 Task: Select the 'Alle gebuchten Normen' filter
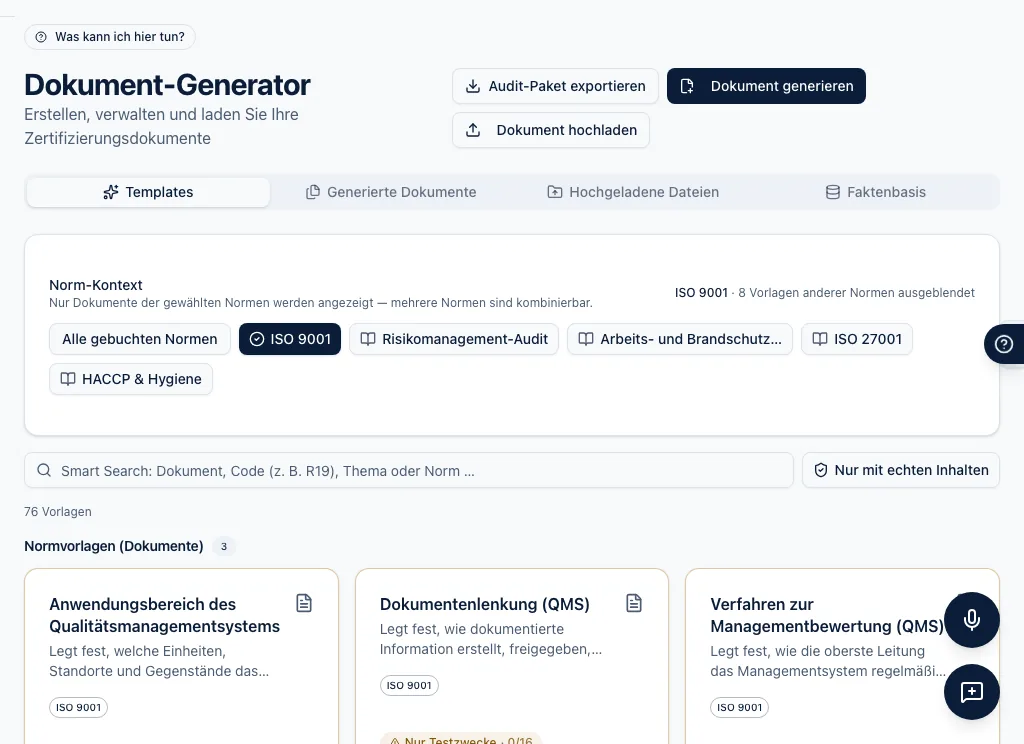click(140, 339)
